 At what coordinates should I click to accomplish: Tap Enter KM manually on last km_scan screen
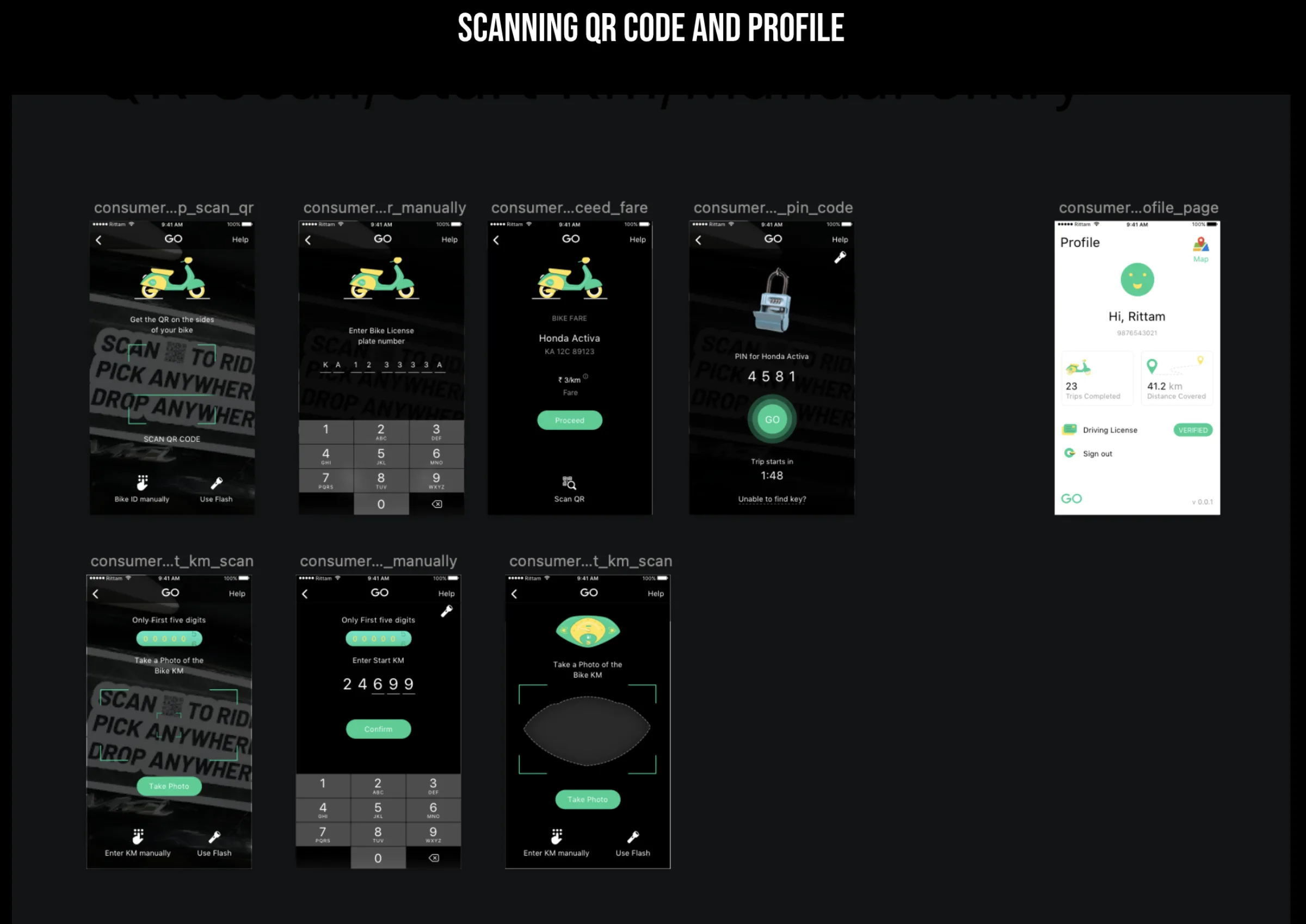[556, 843]
